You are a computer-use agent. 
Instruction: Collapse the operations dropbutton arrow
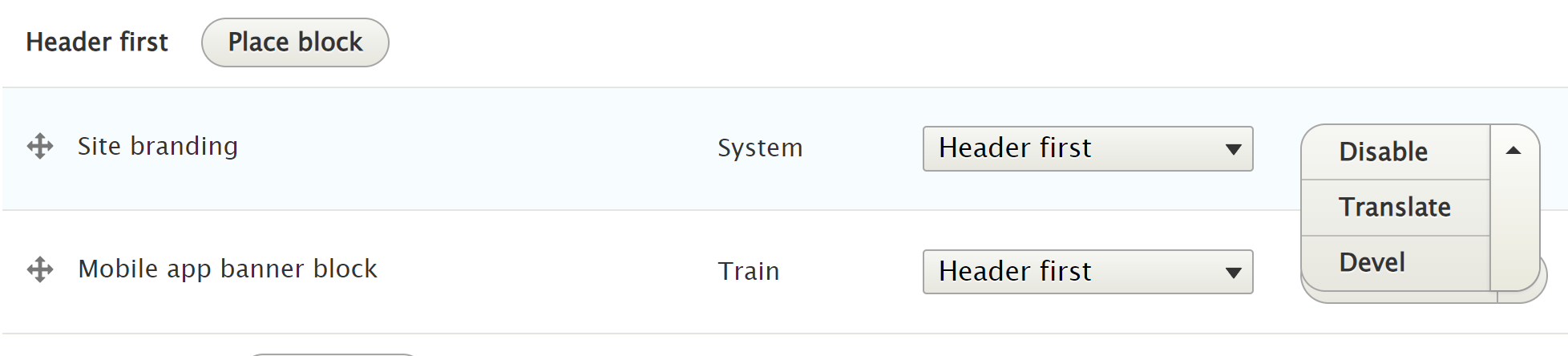tap(1513, 151)
